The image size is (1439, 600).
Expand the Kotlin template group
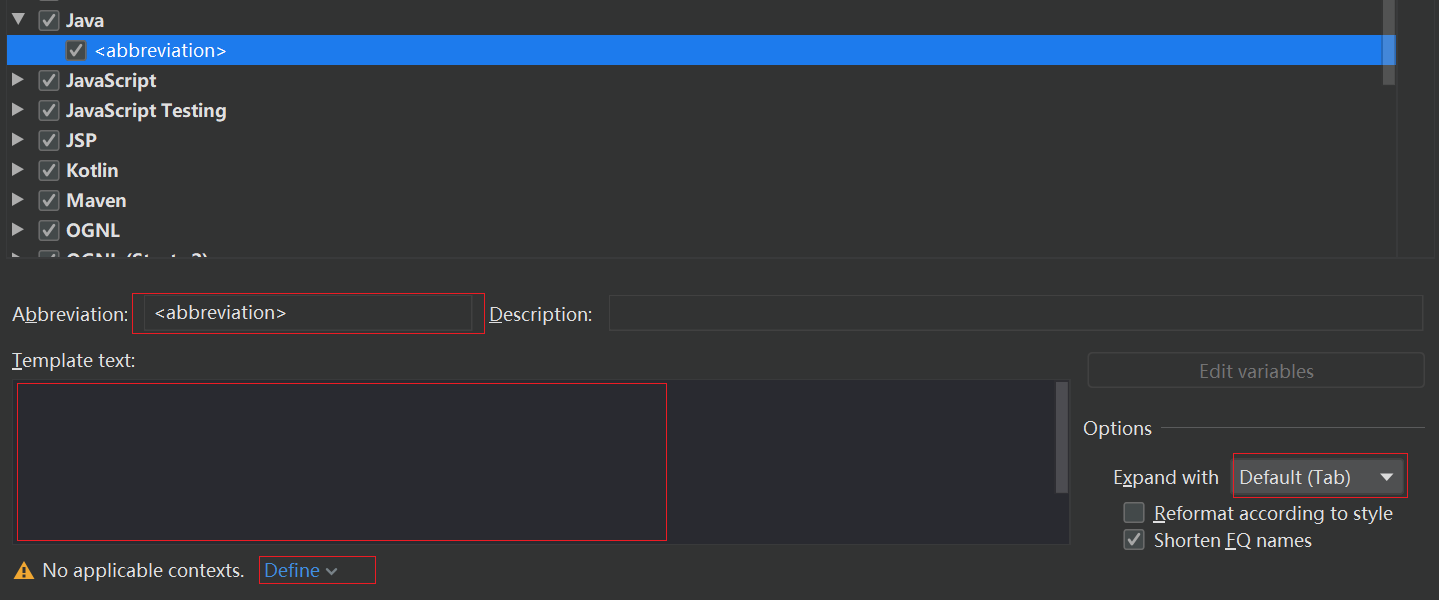18,170
